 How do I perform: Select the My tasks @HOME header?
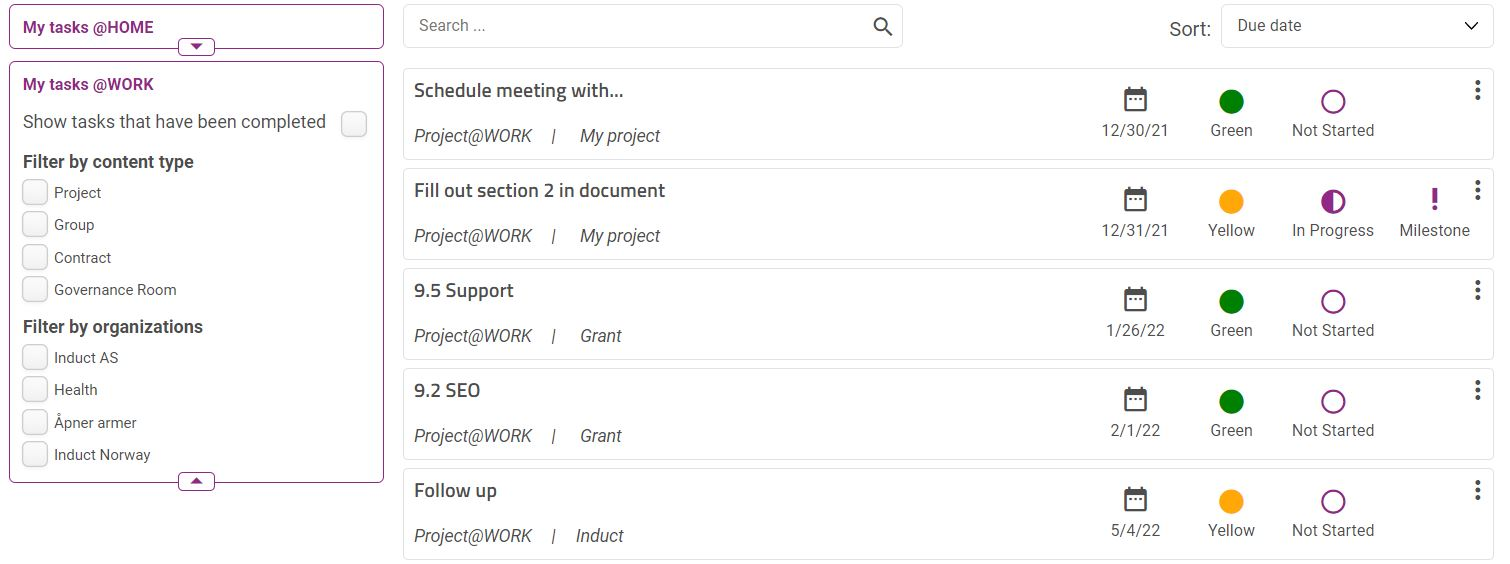(x=88, y=27)
